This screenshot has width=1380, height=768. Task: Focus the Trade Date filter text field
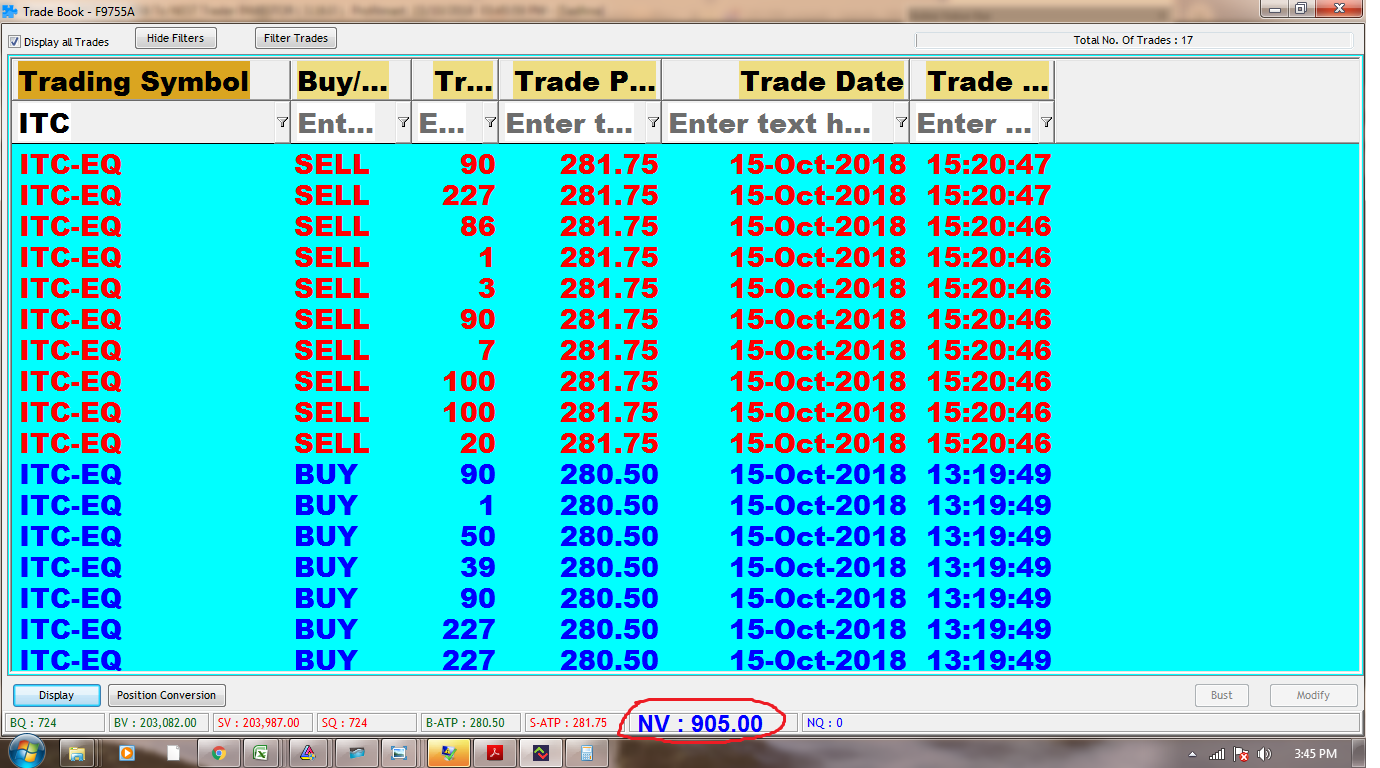(x=779, y=122)
